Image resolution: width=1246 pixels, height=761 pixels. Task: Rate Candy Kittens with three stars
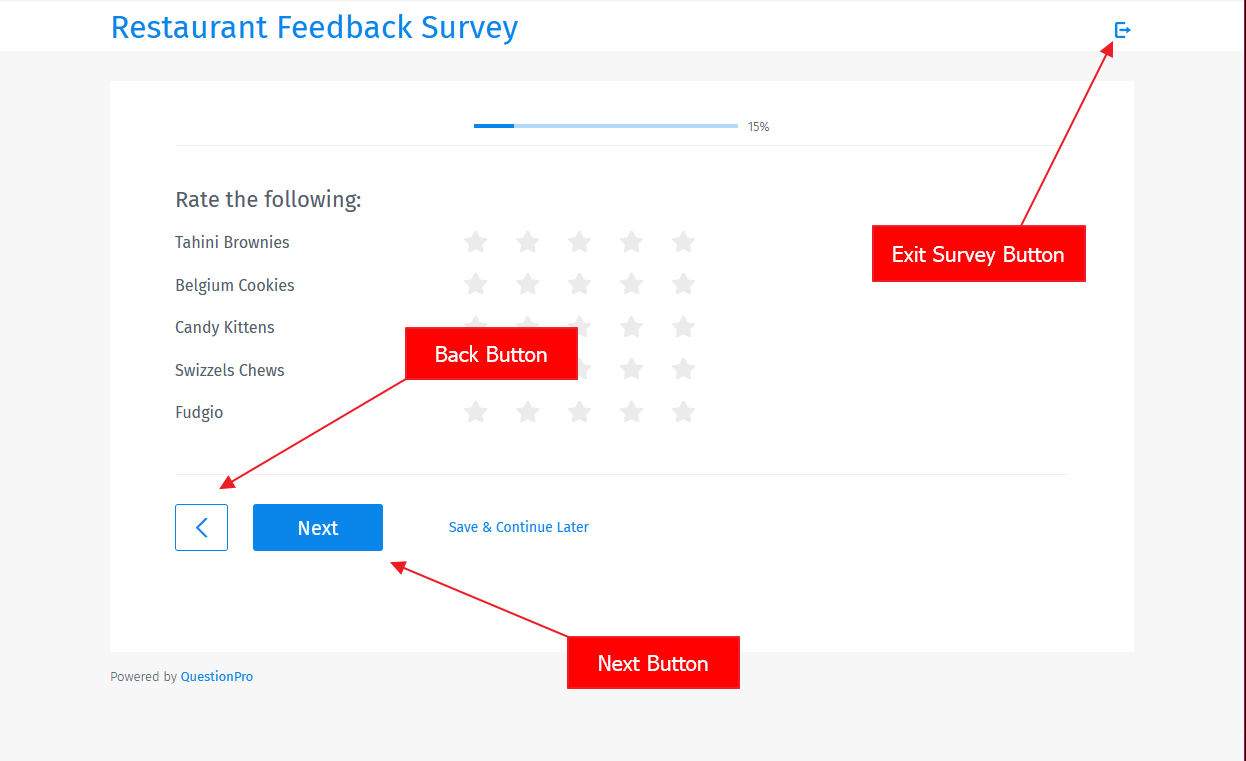(x=579, y=327)
